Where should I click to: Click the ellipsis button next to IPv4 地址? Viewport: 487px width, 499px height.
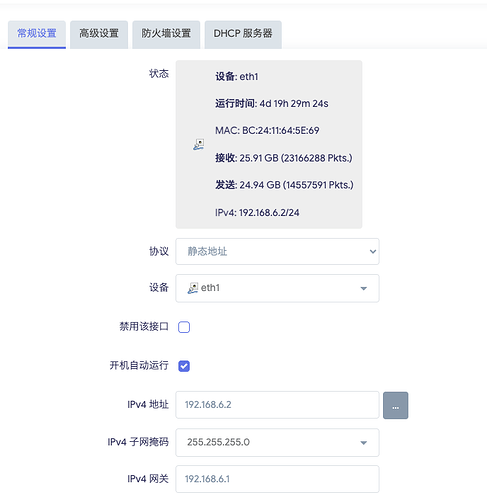point(396,405)
